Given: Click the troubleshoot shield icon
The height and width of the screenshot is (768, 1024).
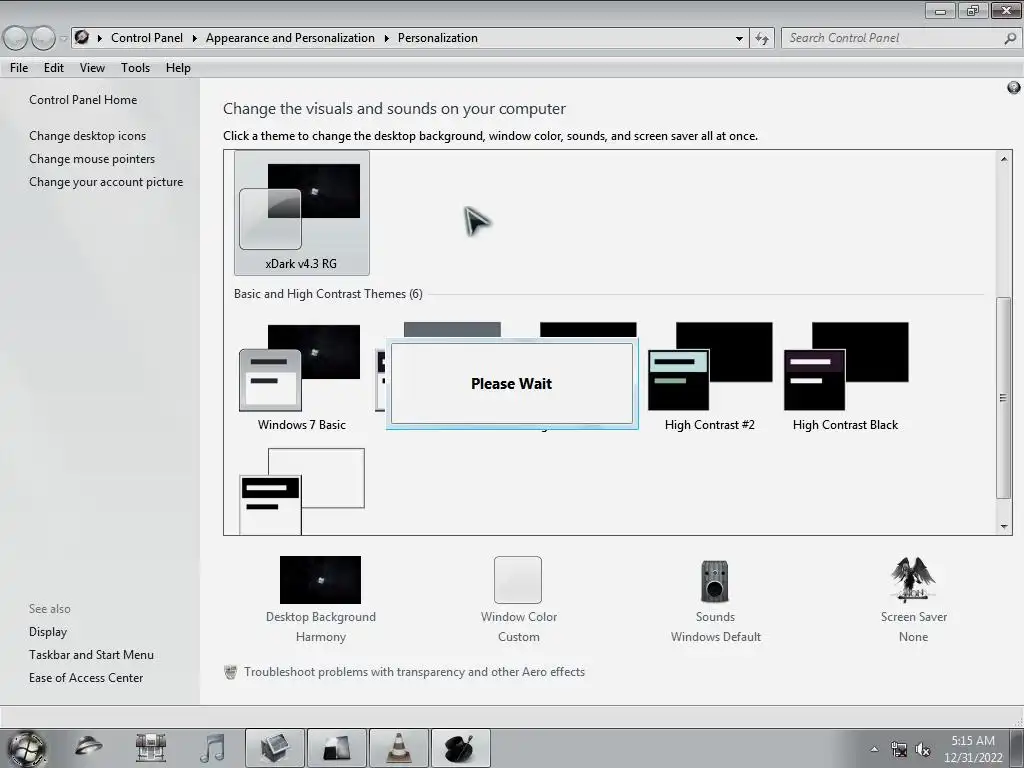Looking at the screenshot, I should [230, 672].
